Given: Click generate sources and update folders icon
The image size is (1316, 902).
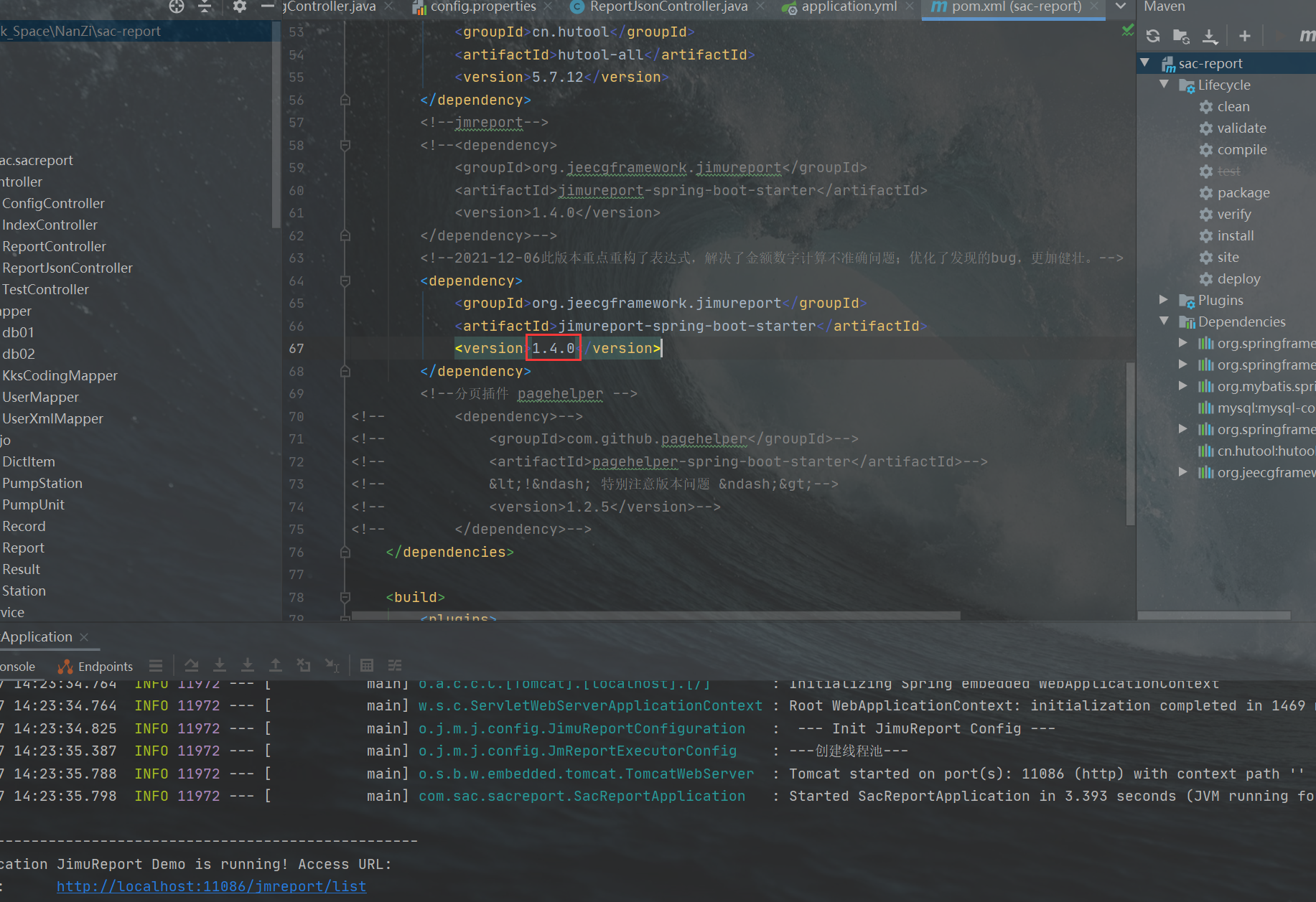Looking at the screenshot, I should [1181, 36].
